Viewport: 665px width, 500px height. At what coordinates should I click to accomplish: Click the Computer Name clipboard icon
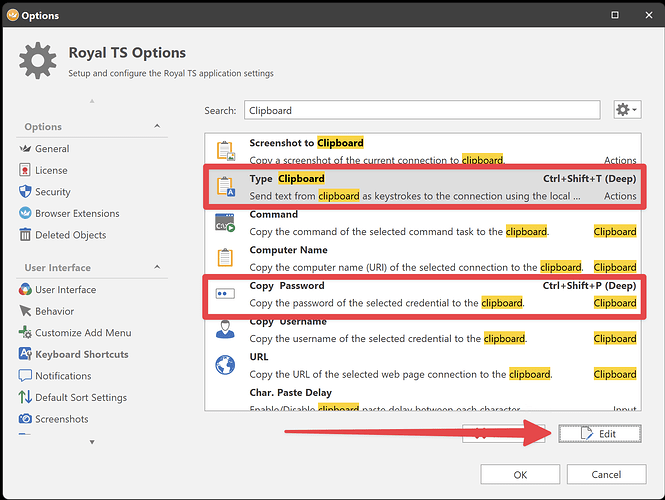pos(226,258)
